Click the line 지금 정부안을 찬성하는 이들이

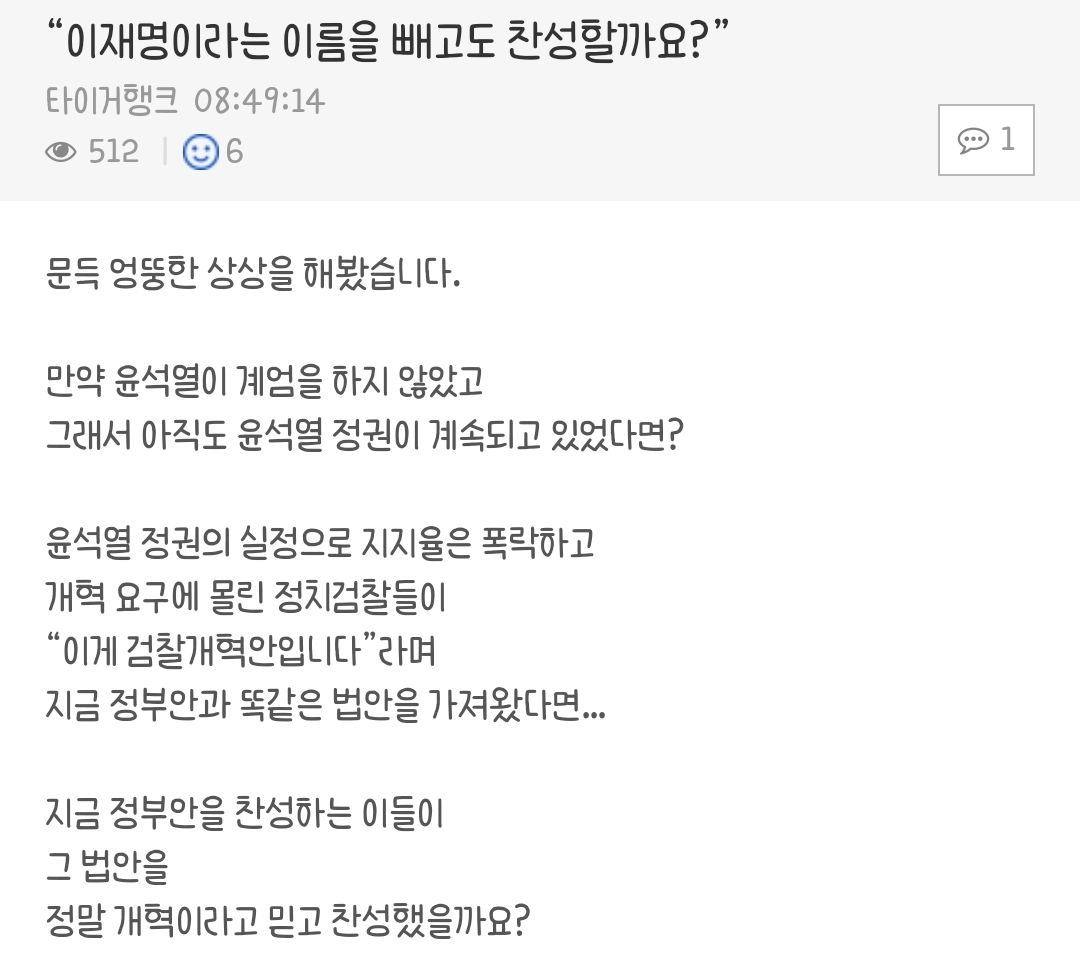tap(245, 813)
